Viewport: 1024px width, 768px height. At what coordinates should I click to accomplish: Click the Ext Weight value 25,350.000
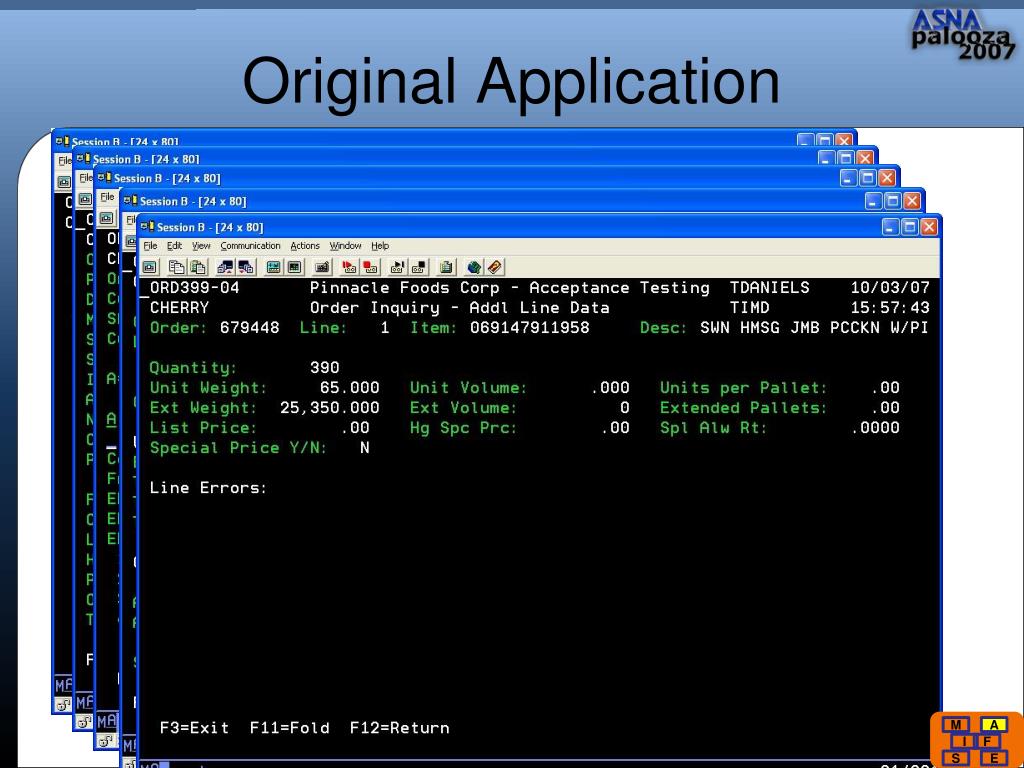330,408
